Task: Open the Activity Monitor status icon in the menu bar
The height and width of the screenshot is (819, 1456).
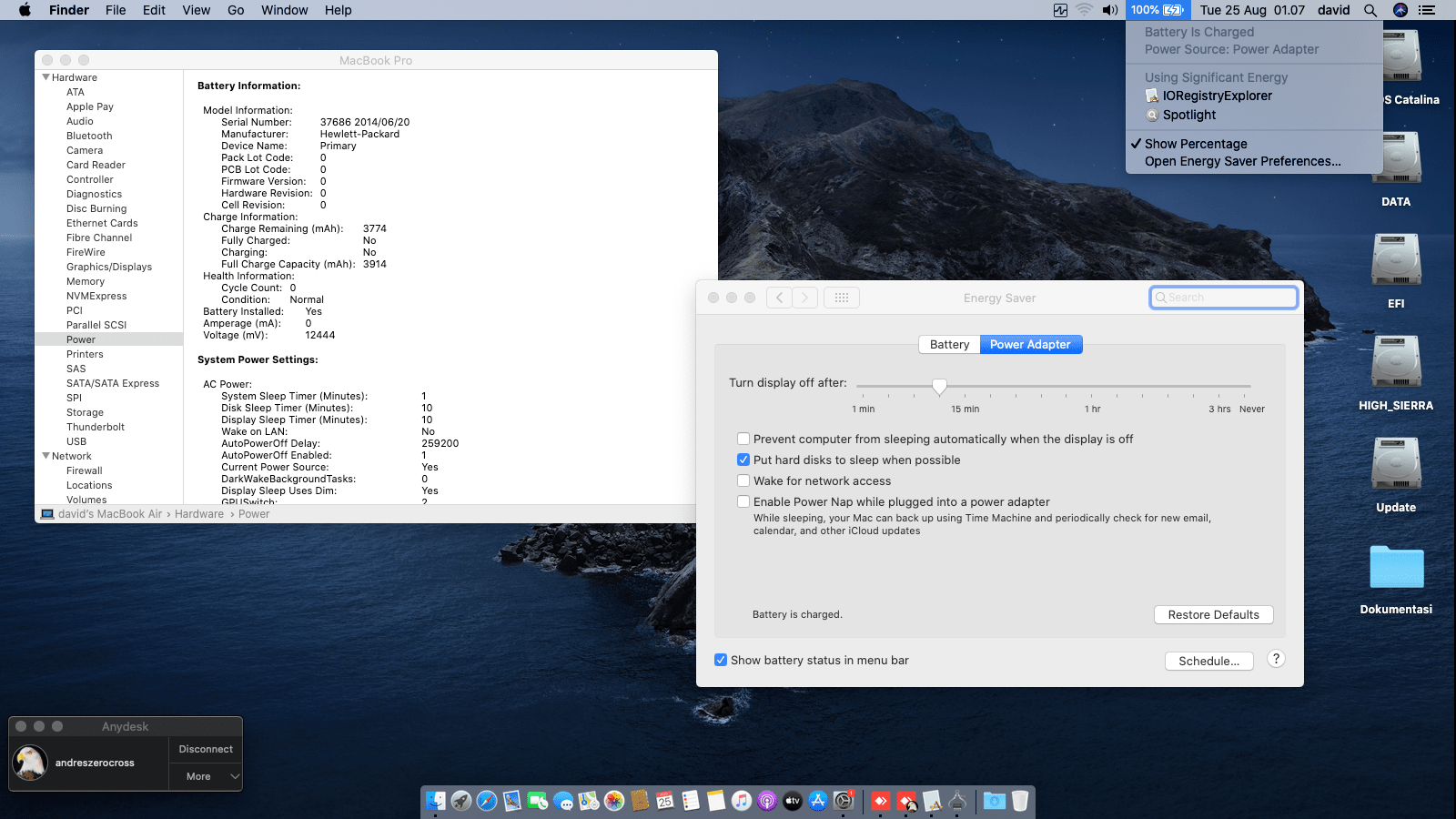Action: (1060, 10)
